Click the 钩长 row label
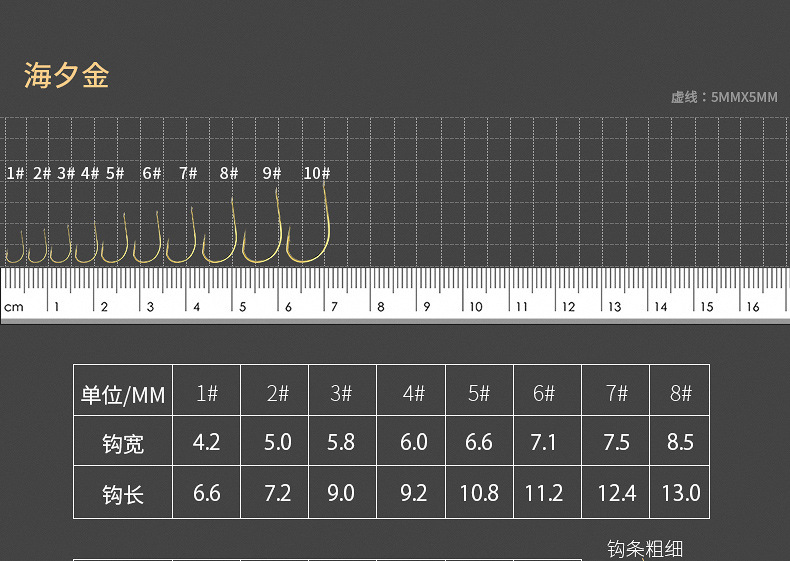 click(x=123, y=494)
